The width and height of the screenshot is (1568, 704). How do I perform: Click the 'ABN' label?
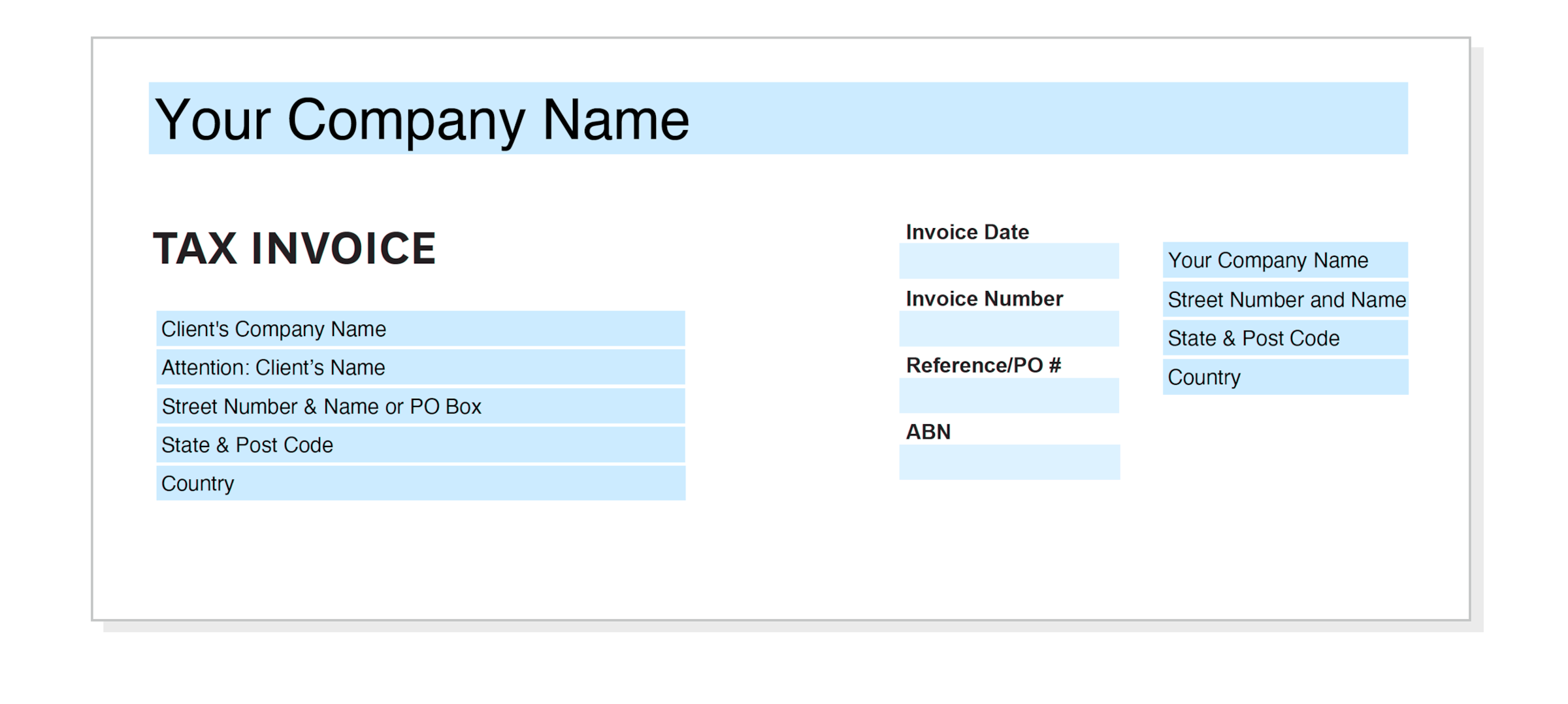(928, 432)
